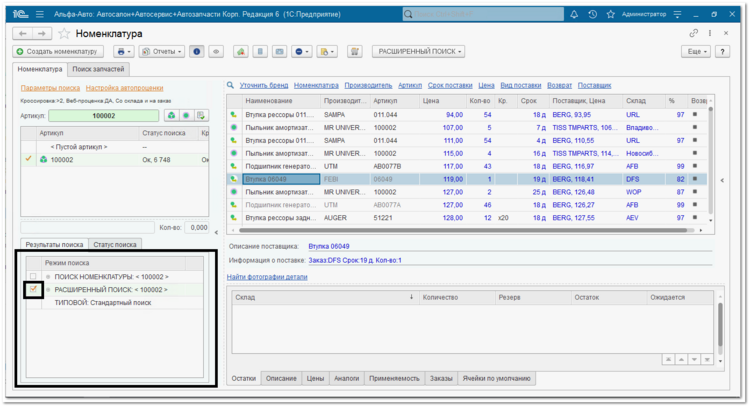Click settings lines icon beside Администратор
This screenshot has width=750, height=407.
coord(677,14)
